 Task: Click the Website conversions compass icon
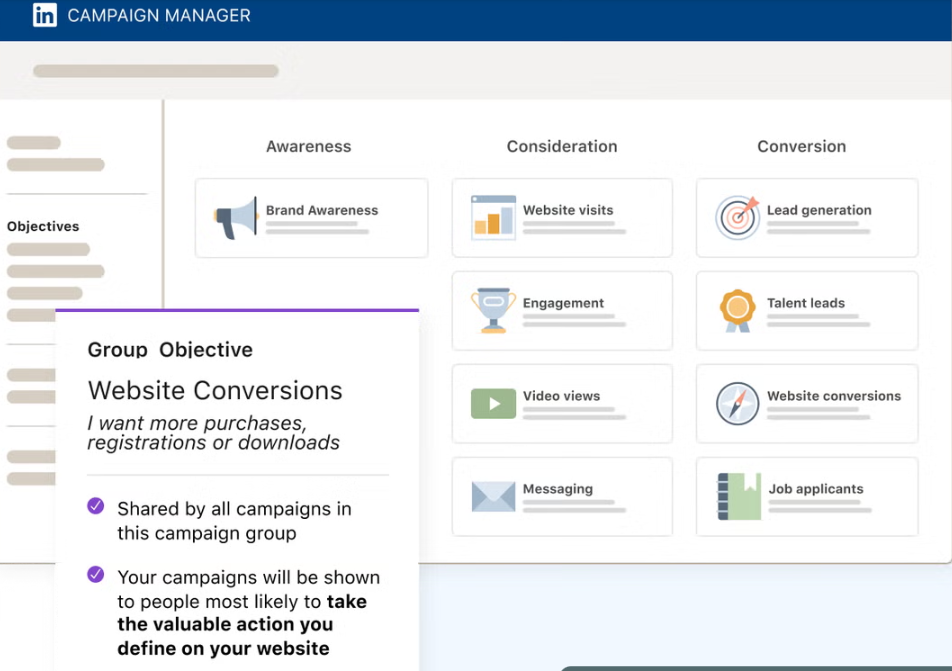(x=737, y=403)
